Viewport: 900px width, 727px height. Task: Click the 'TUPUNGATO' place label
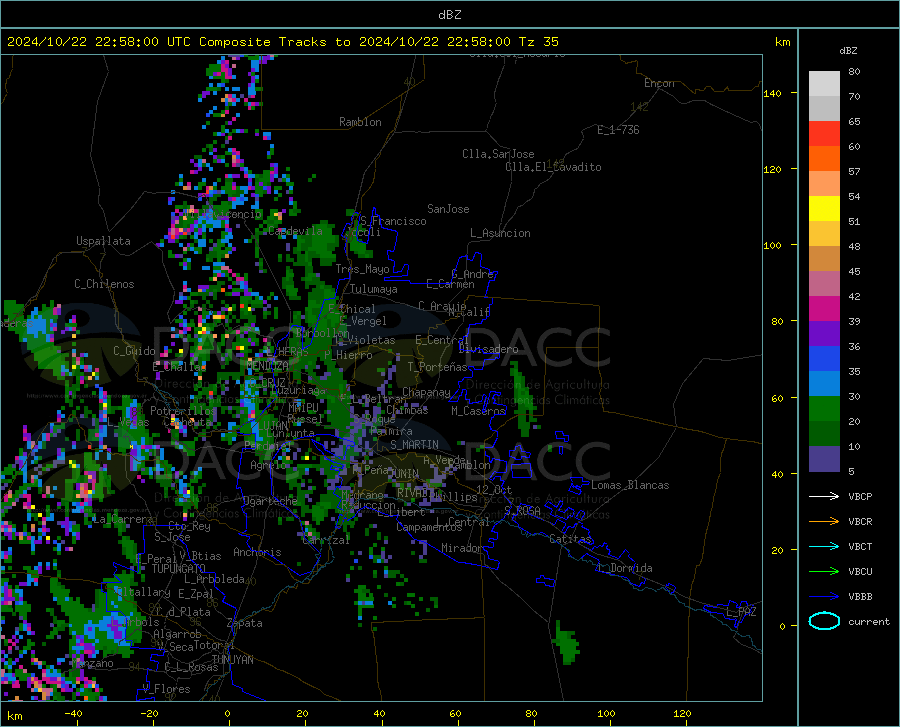(179, 569)
